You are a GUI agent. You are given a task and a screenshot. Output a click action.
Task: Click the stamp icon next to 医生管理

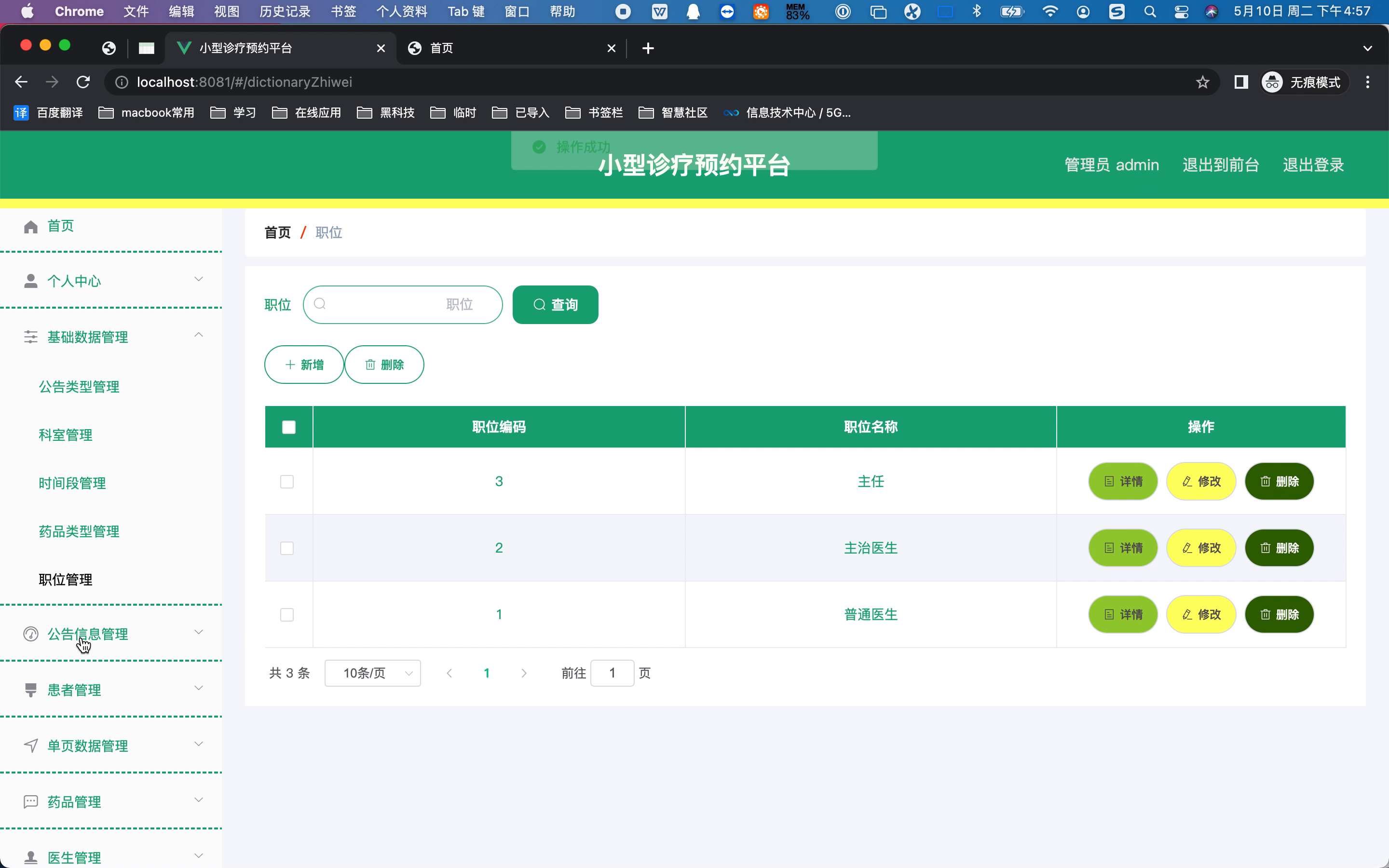[x=30, y=858]
